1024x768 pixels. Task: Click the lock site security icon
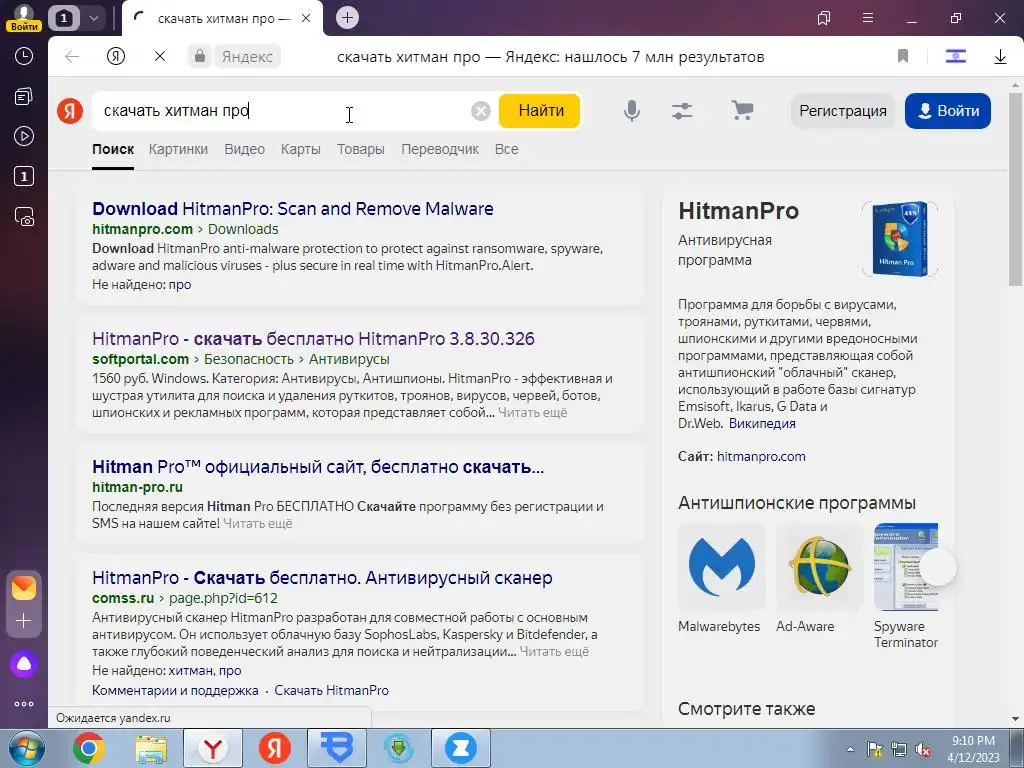(x=200, y=57)
